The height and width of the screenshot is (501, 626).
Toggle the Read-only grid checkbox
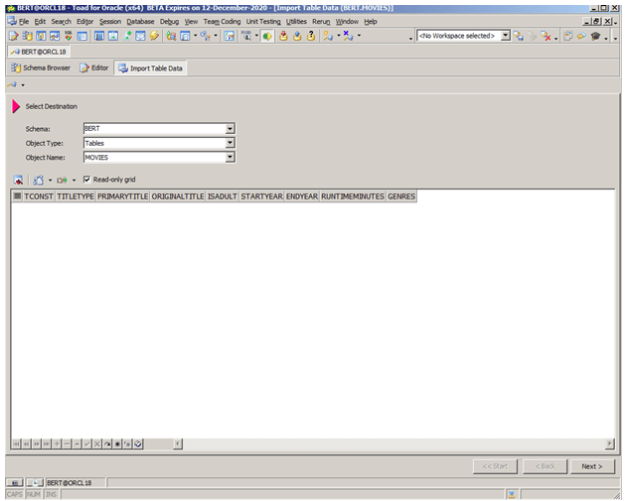87,180
